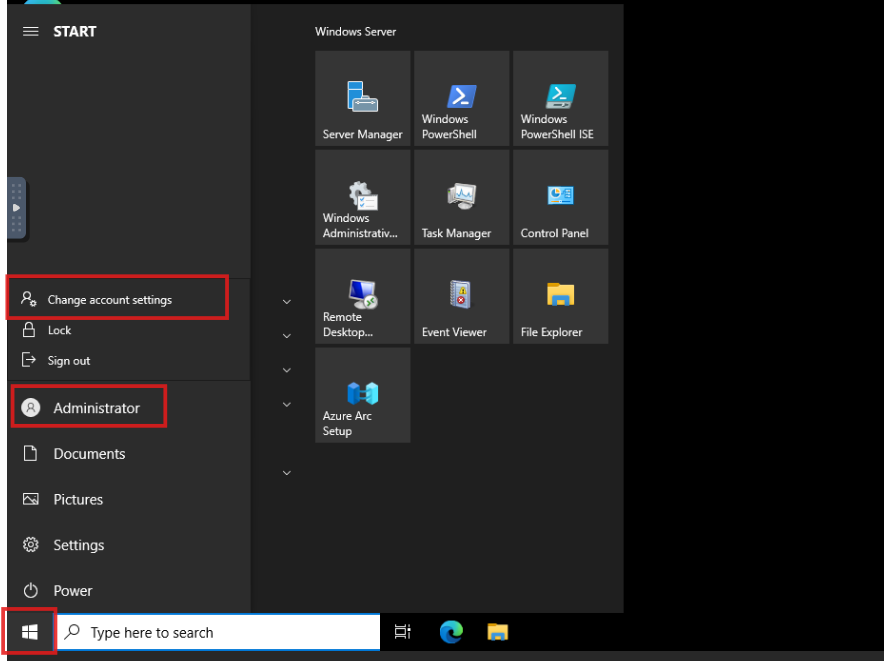Click the Sign out arrow icon
884x661 pixels.
click(x=29, y=360)
